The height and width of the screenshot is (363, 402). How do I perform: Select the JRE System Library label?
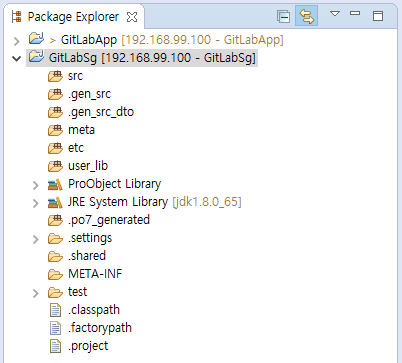[118, 202]
